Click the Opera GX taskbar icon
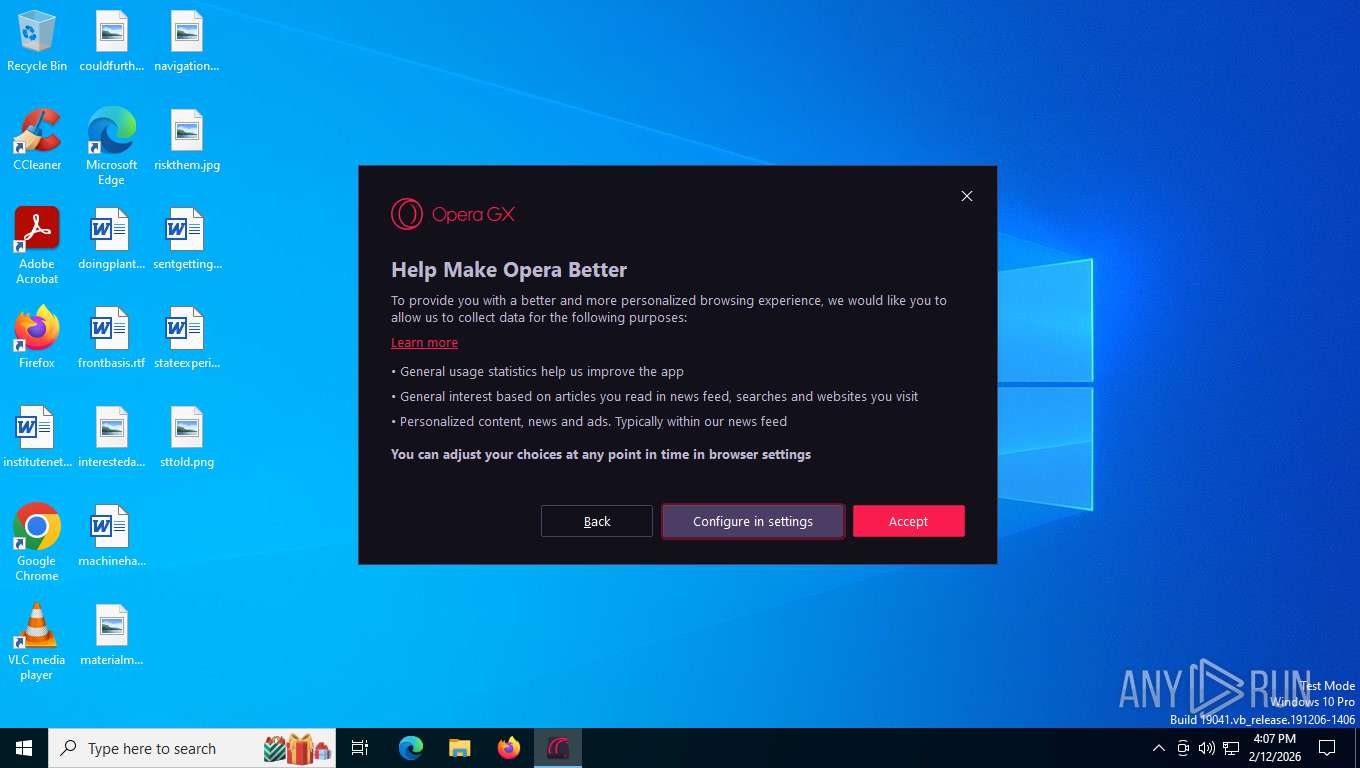The width and height of the screenshot is (1360, 768). point(558,748)
